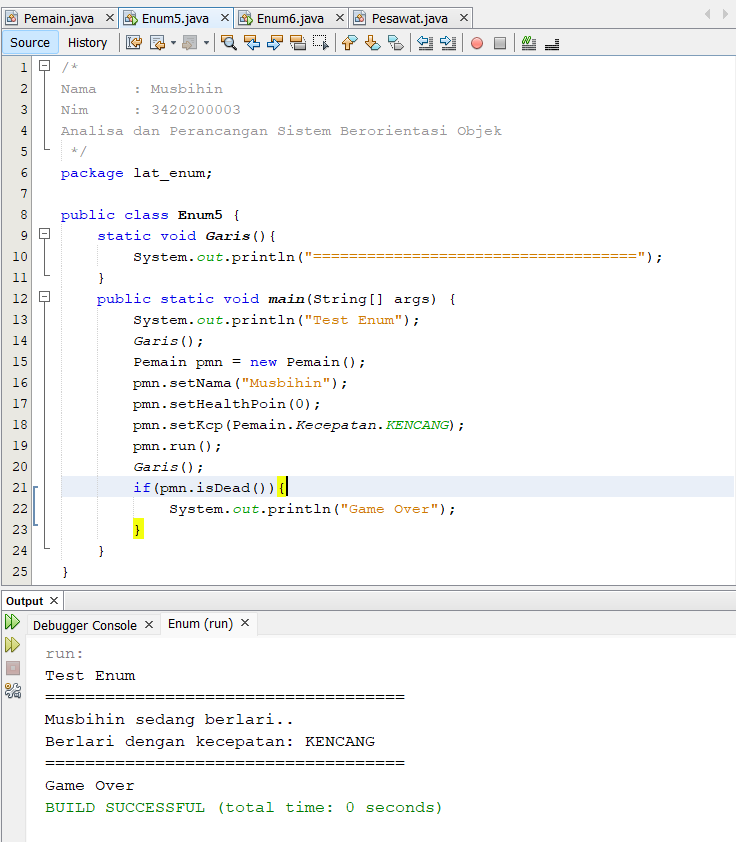
Task: Collapse the main method fold on line 12
Action: point(45,296)
